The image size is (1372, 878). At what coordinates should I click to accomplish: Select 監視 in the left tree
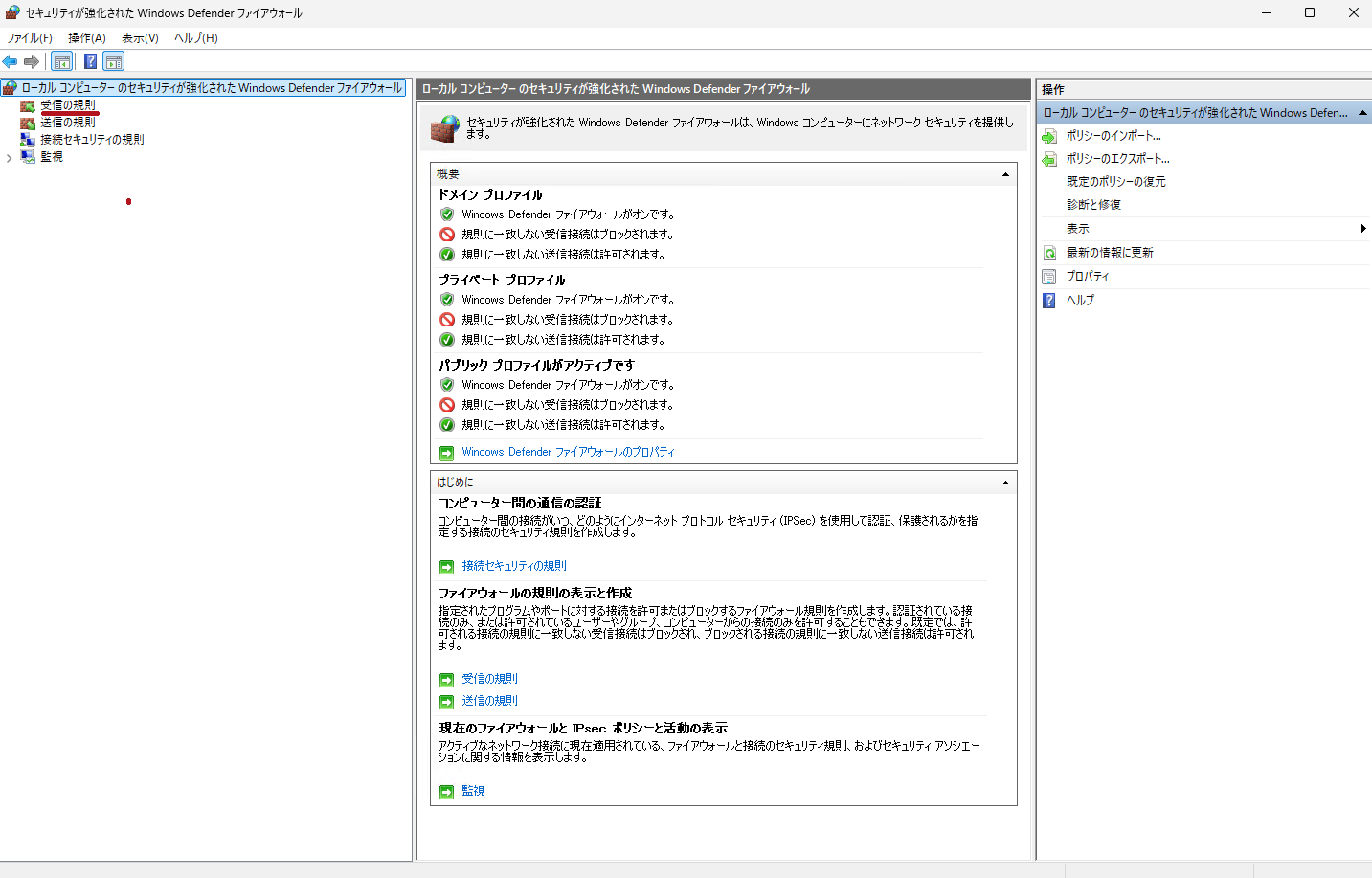point(52,157)
